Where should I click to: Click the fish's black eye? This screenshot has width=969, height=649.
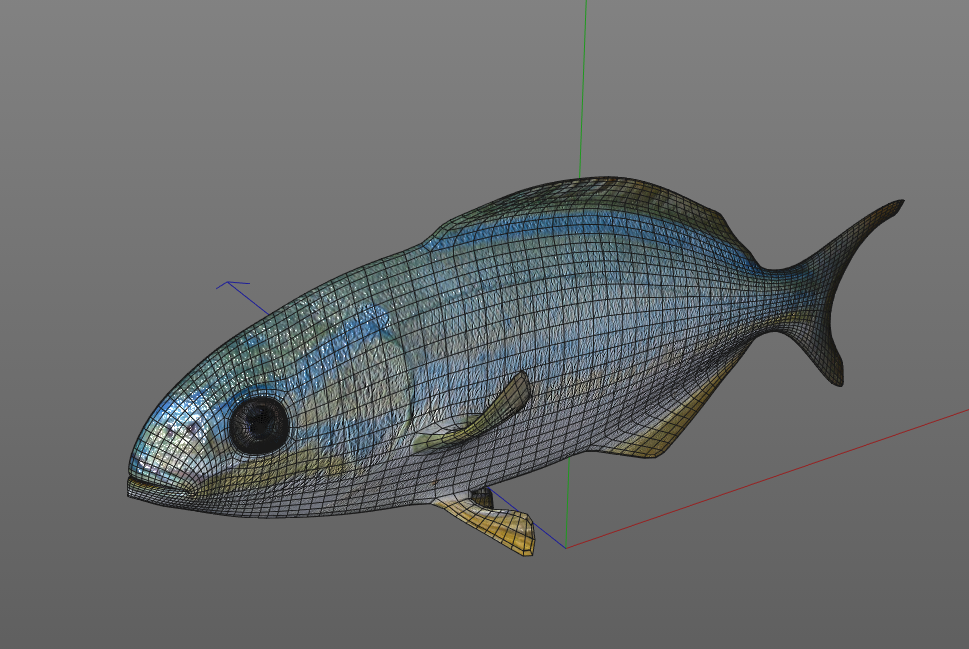(259, 424)
